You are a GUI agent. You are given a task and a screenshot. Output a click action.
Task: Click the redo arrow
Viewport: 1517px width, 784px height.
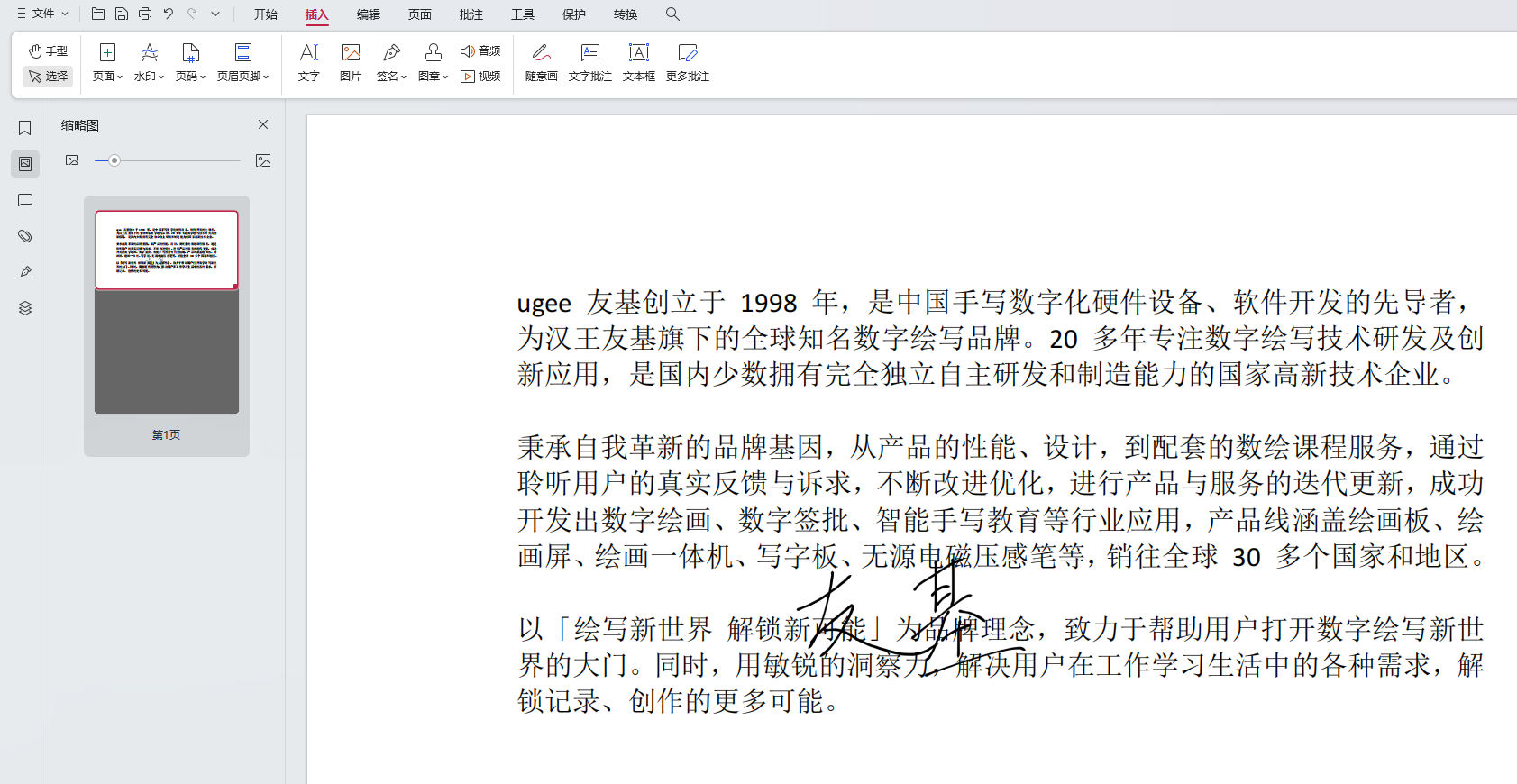tap(192, 14)
